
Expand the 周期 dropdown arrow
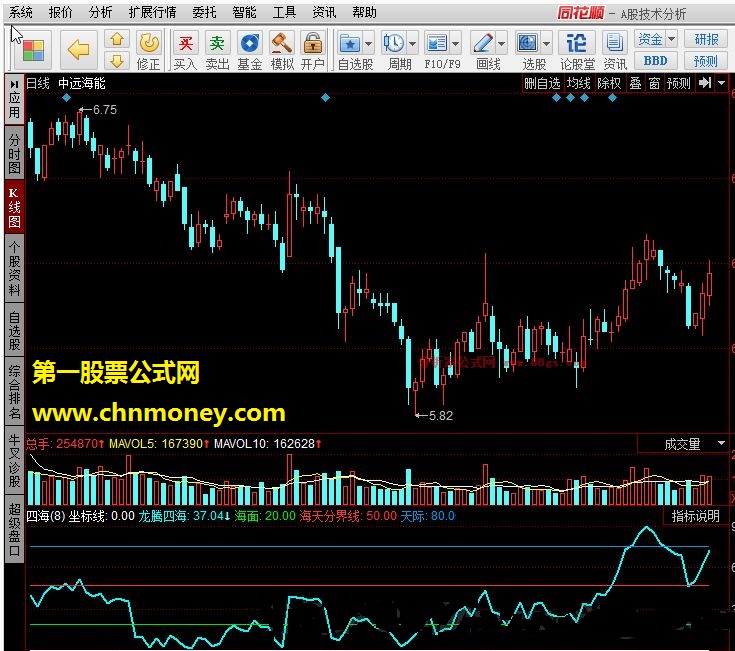412,44
